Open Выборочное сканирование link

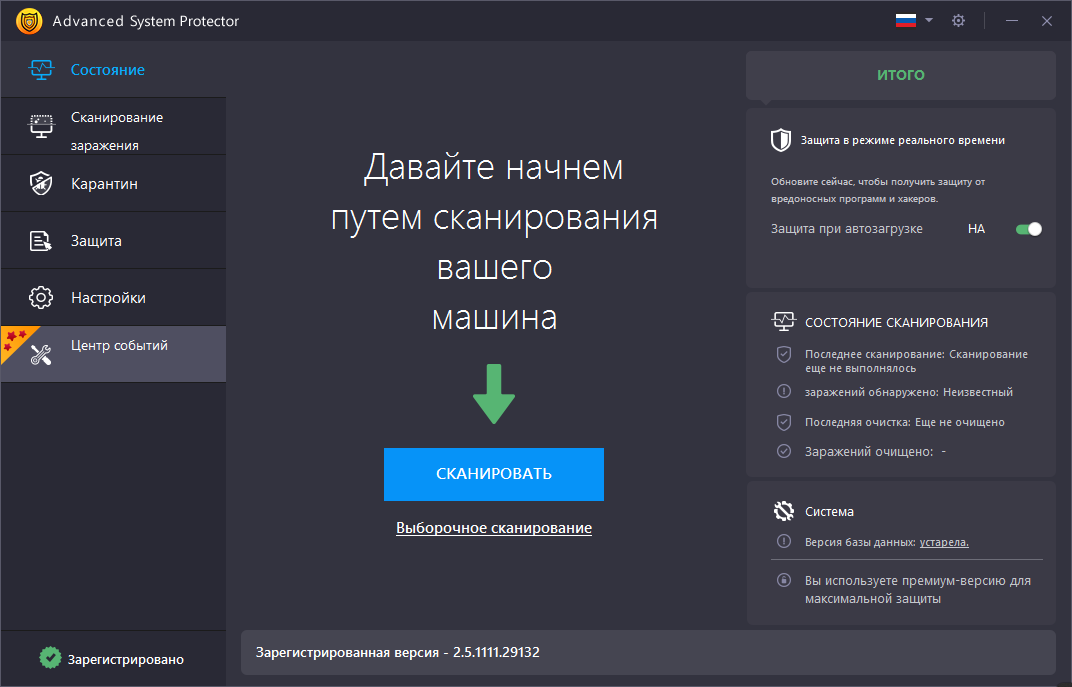[494, 528]
